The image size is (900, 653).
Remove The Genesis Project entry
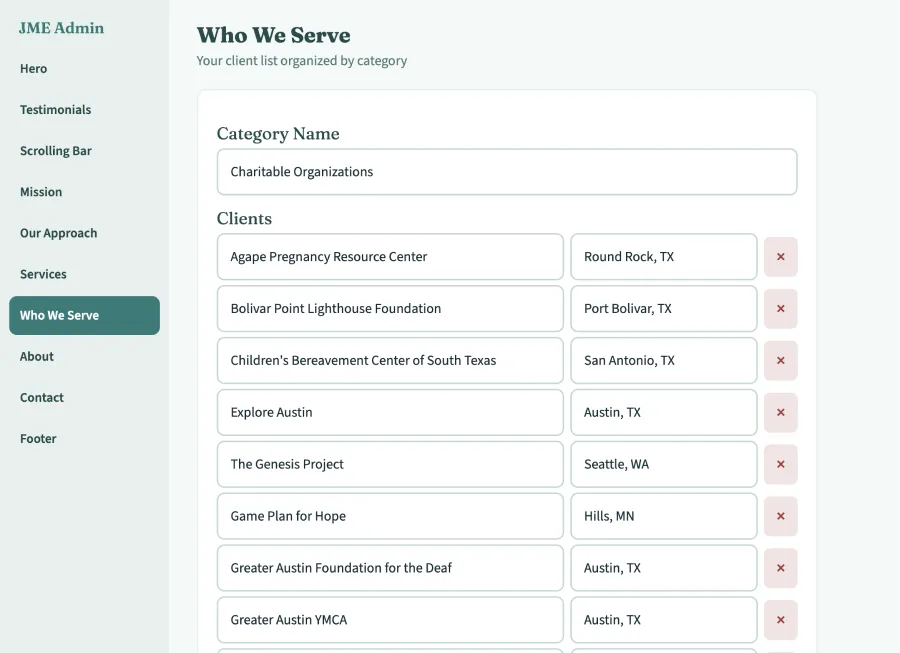tap(780, 464)
